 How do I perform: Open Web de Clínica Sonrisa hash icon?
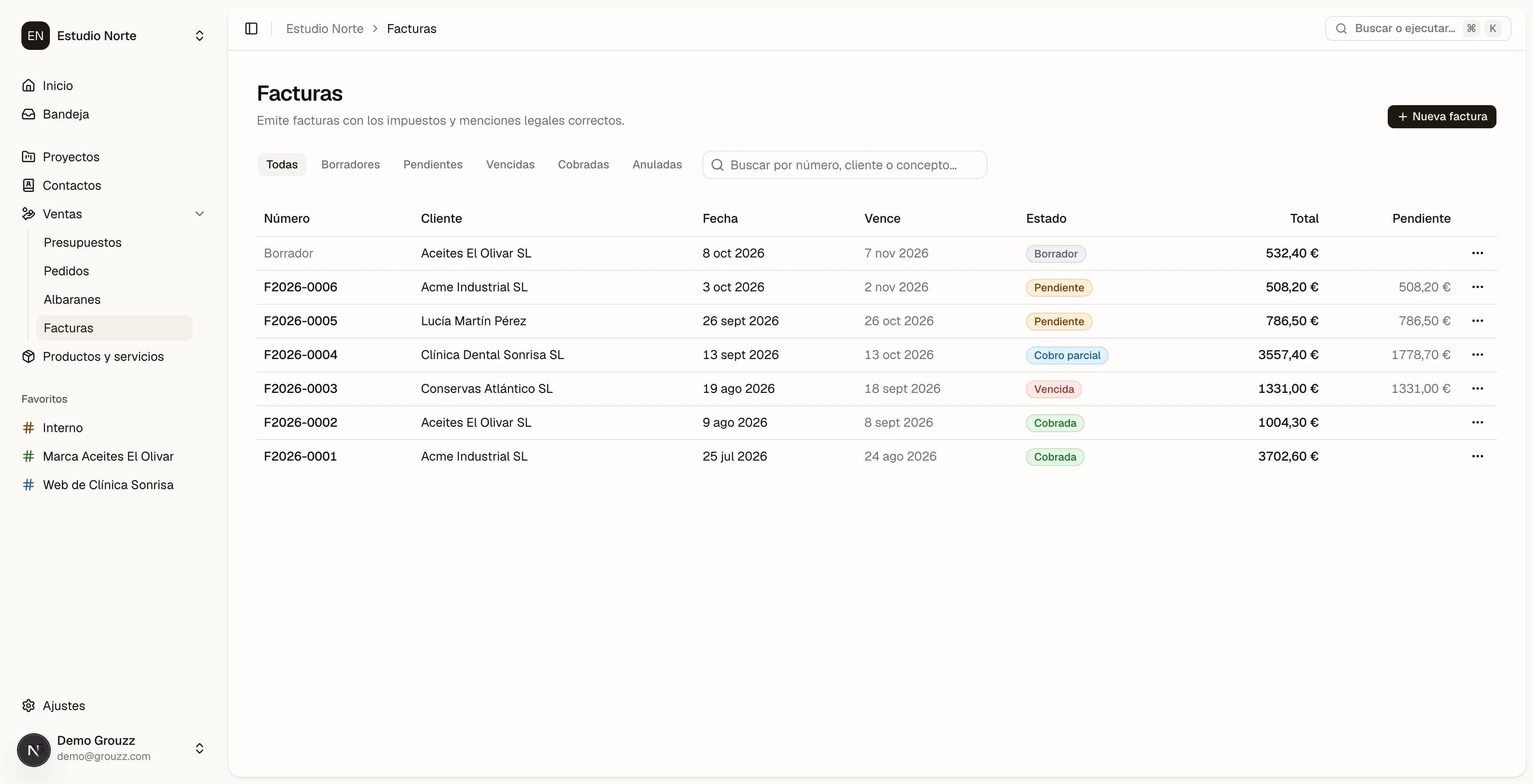pyautogui.click(x=28, y=485)
